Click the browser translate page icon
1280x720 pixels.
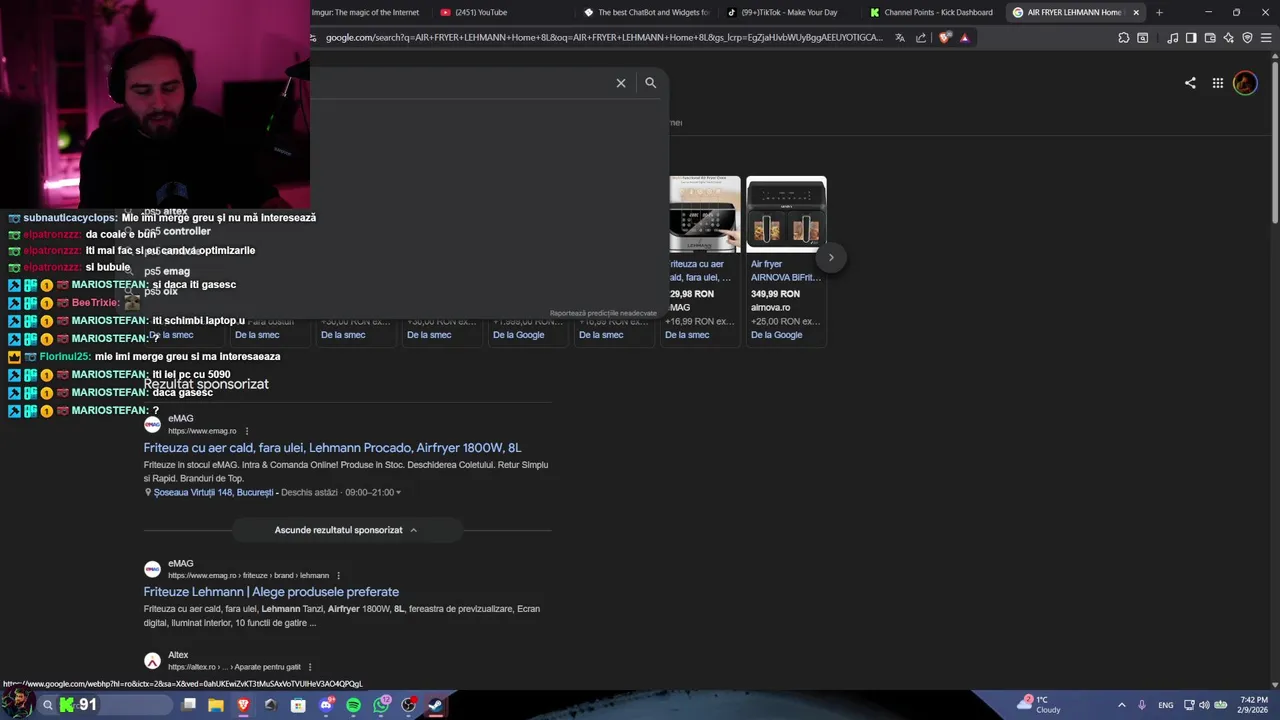(900, 38)
